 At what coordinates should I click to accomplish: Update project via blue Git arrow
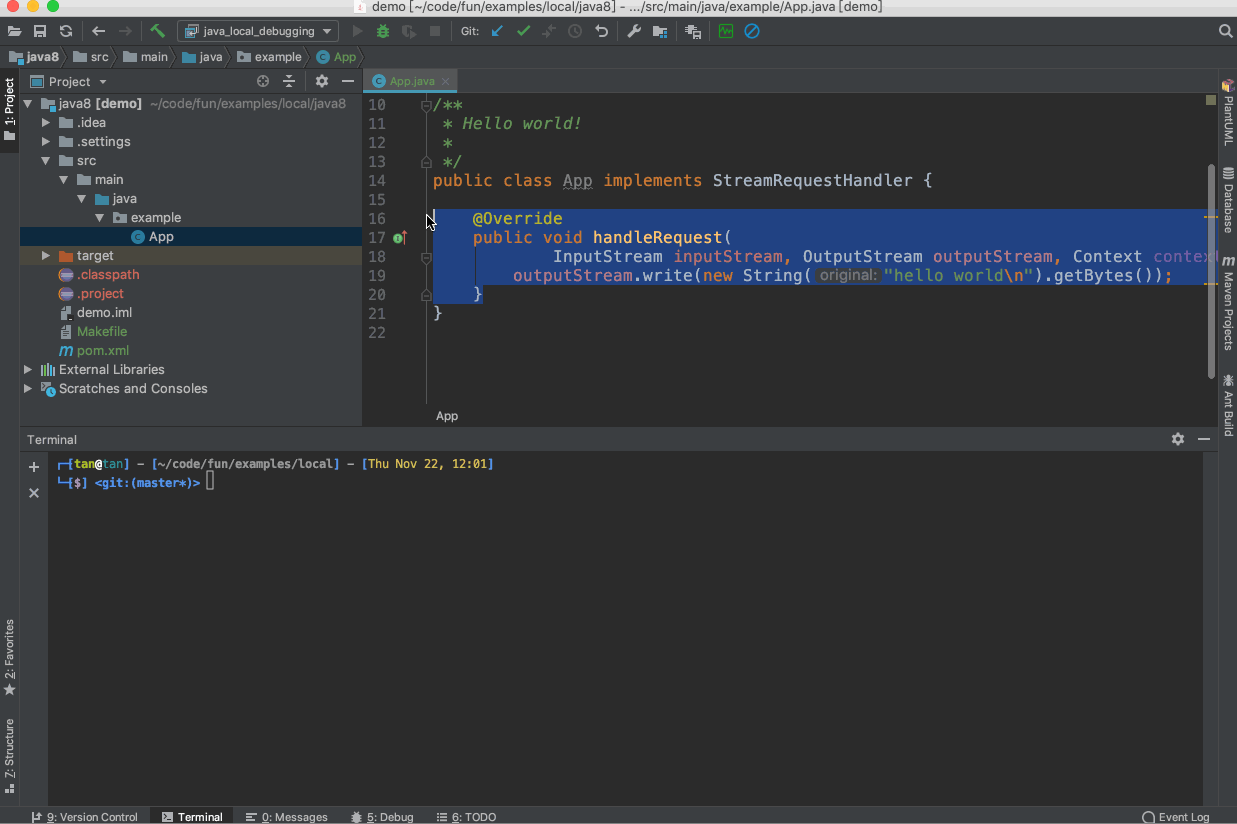tap(497, 31)
